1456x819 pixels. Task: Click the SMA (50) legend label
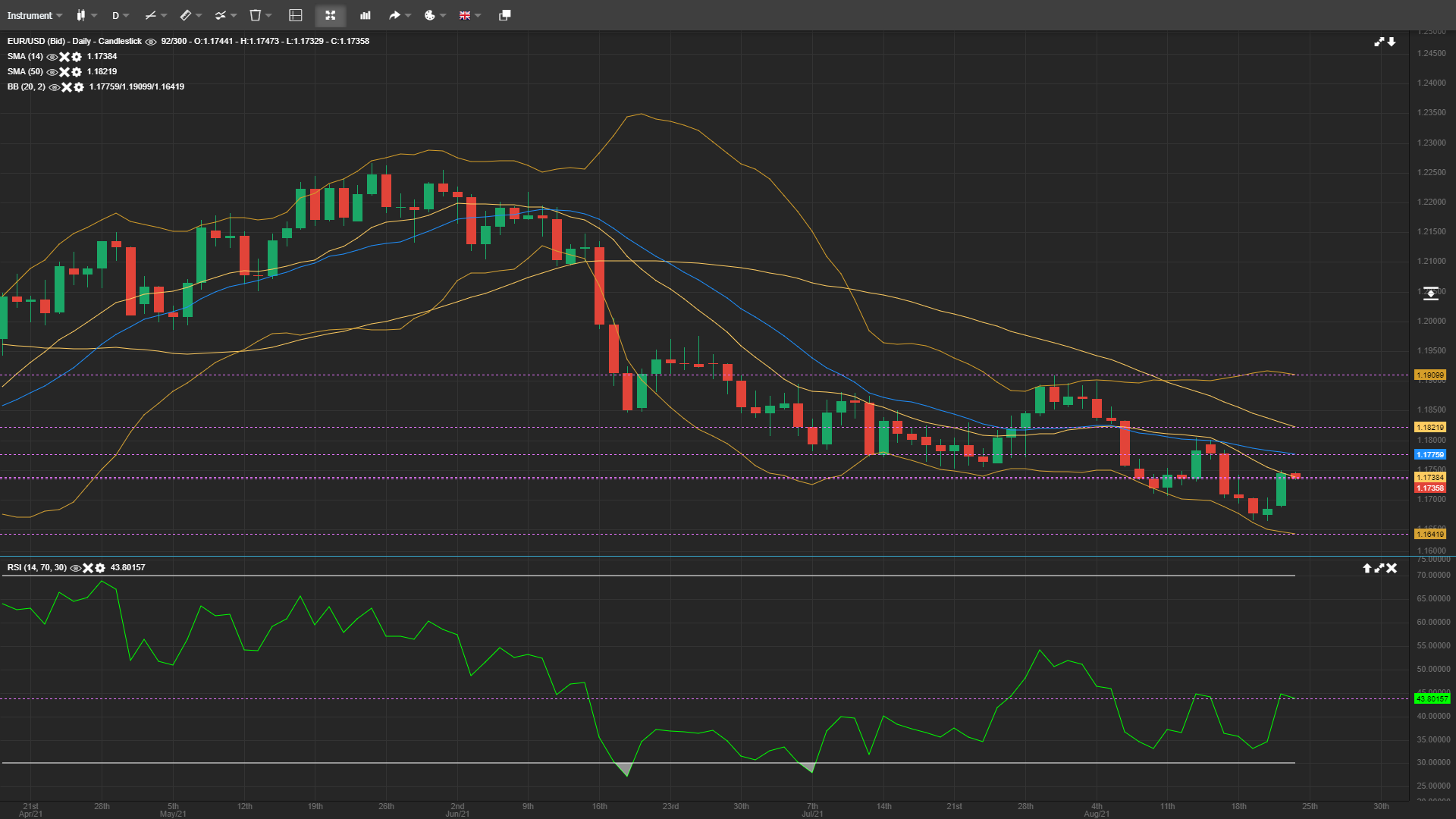coord(25,72)
